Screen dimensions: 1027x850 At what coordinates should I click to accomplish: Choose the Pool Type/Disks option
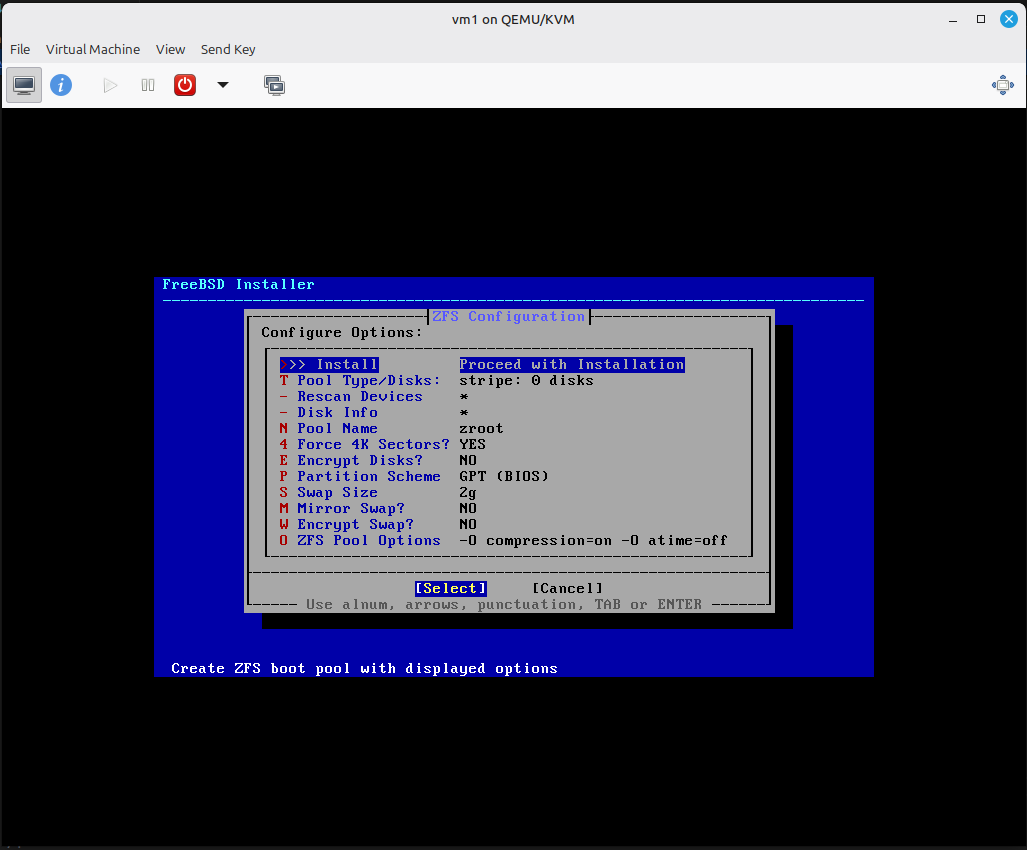point(368,381)
